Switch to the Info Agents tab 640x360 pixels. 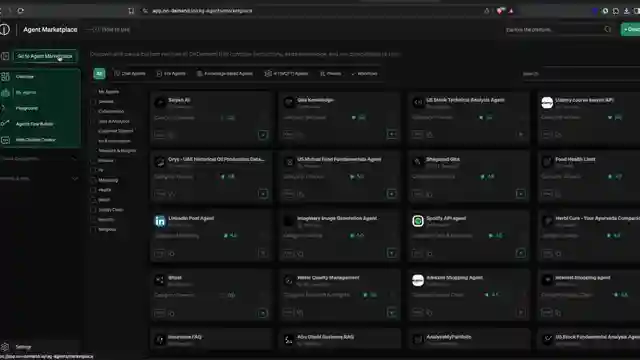(x=171, y=73)
